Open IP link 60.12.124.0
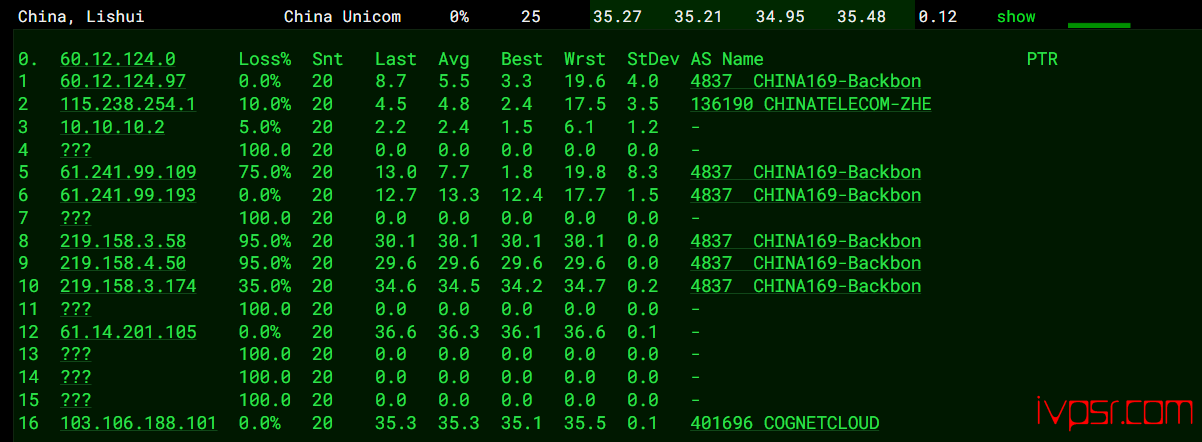1202x442 pixels. pos(118,59)
